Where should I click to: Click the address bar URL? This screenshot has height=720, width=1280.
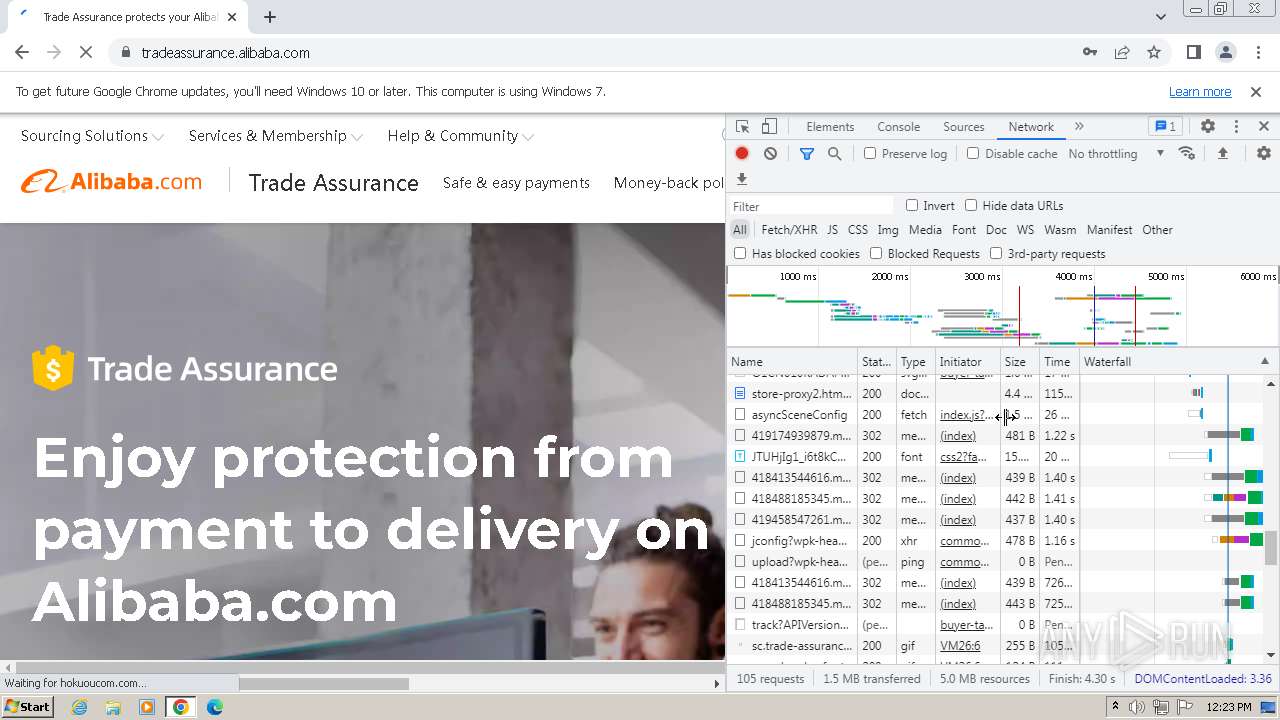pyautogui.click(x=225, y=52)
